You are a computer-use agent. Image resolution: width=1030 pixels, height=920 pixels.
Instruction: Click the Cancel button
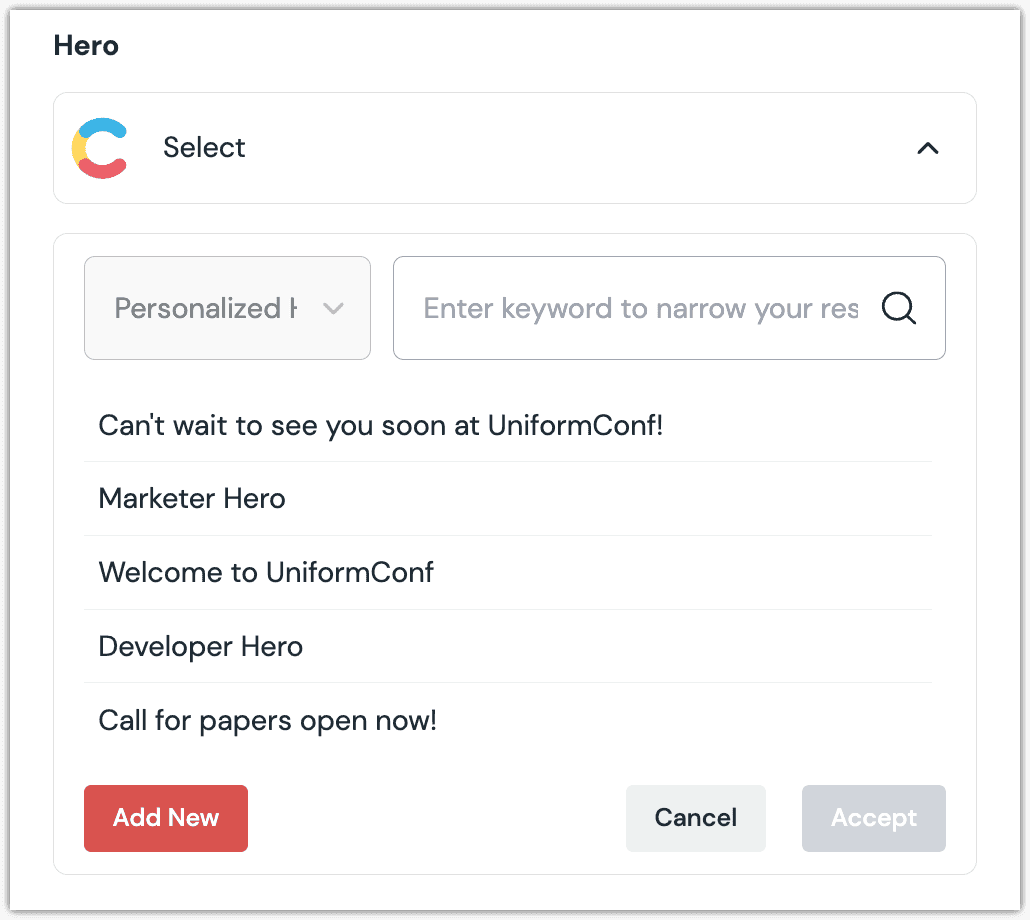[695, 818]
